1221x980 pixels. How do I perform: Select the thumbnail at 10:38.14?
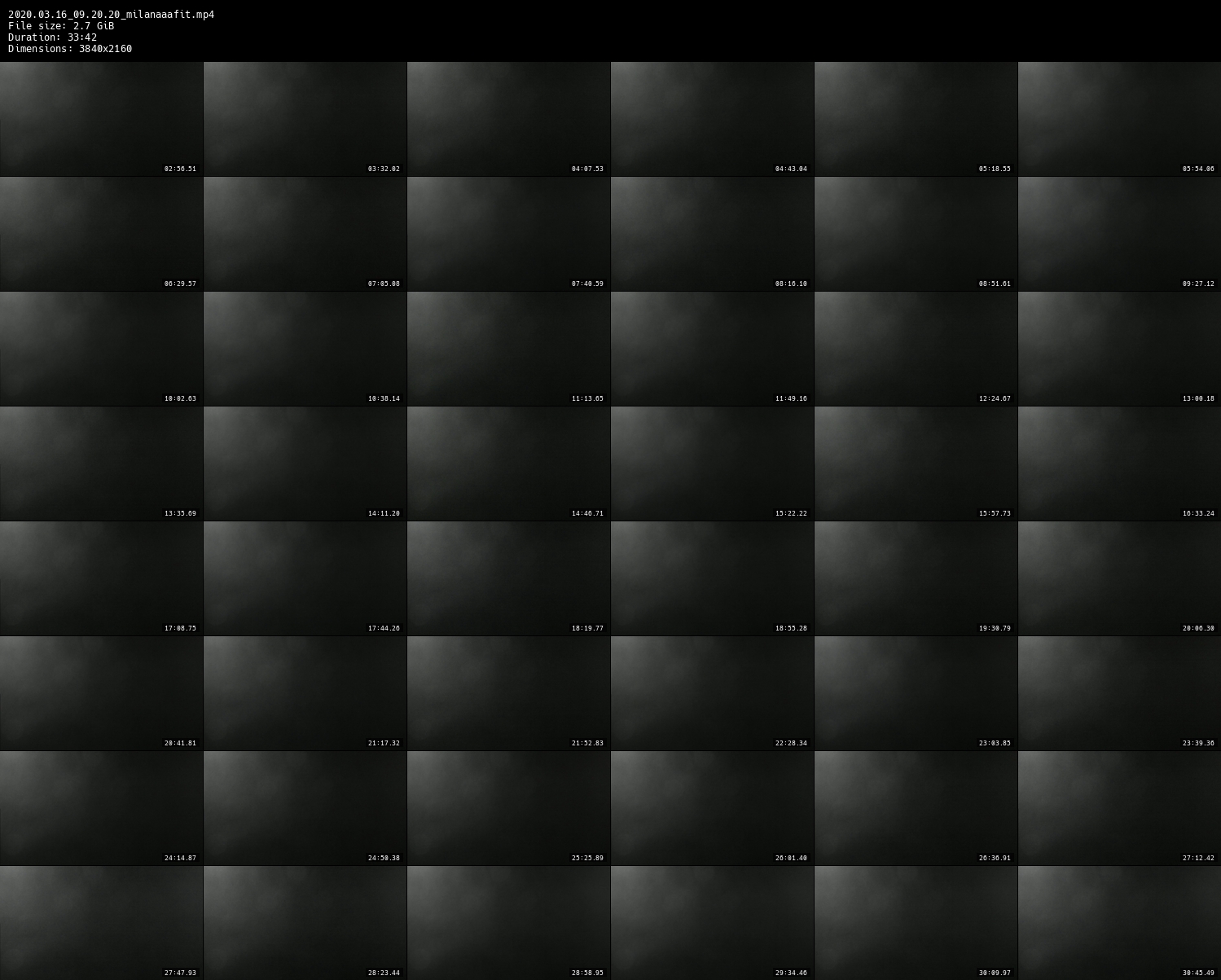[x=305, y=349]
